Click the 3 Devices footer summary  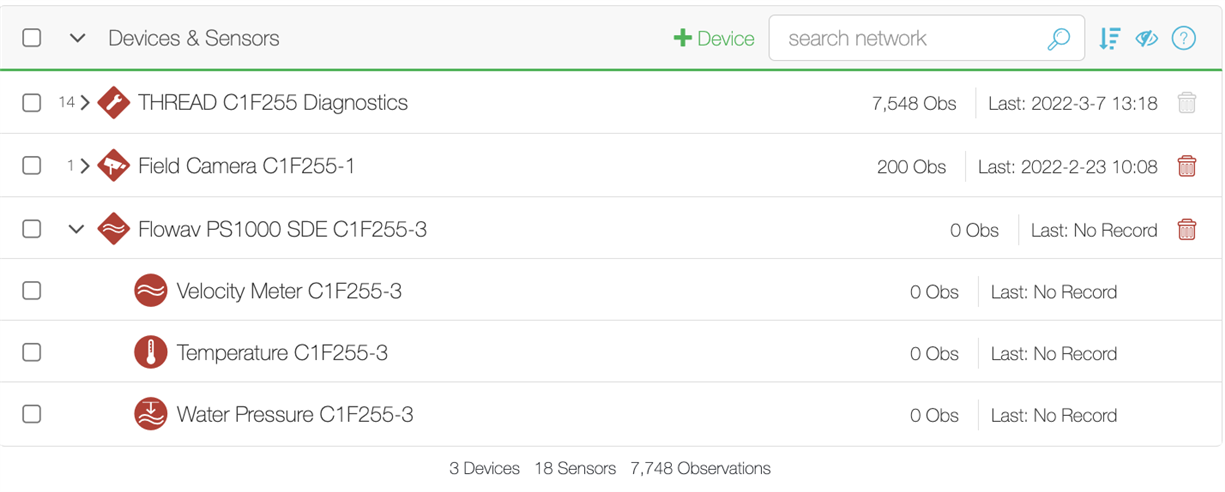click(x=484, y=468)
